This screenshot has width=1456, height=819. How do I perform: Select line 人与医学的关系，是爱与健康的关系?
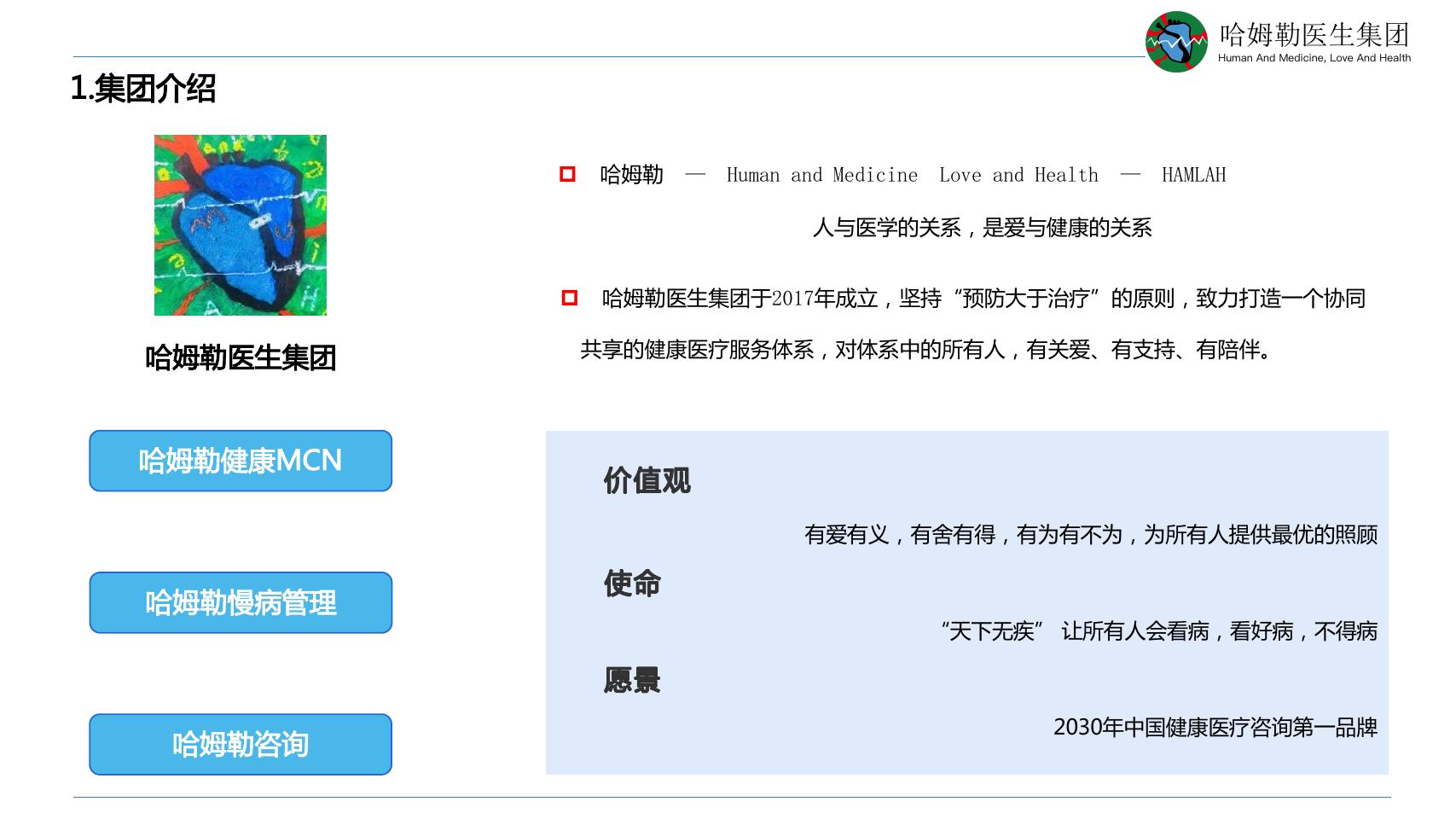(x=983, y=228)
